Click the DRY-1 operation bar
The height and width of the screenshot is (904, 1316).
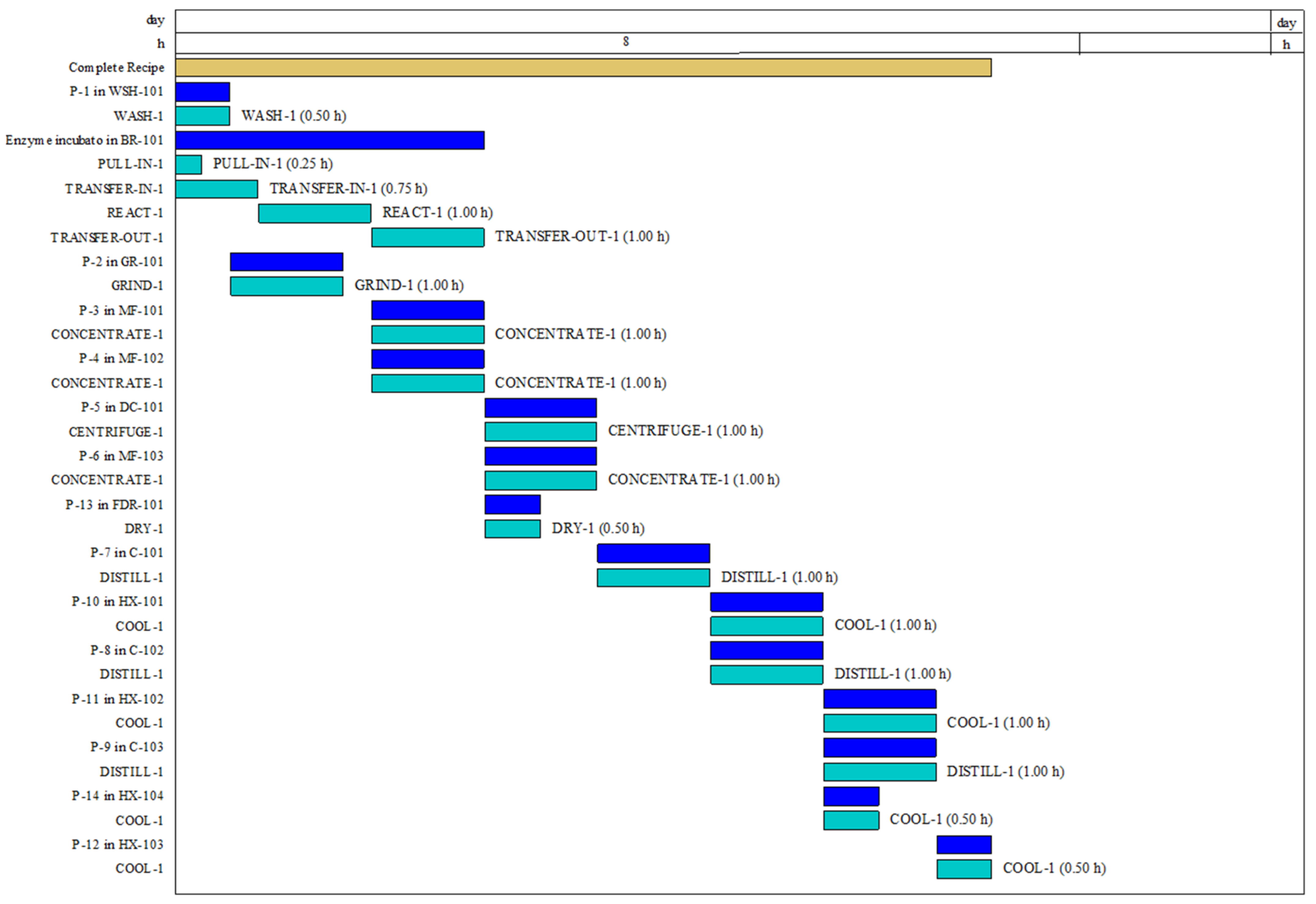point(512,529)
